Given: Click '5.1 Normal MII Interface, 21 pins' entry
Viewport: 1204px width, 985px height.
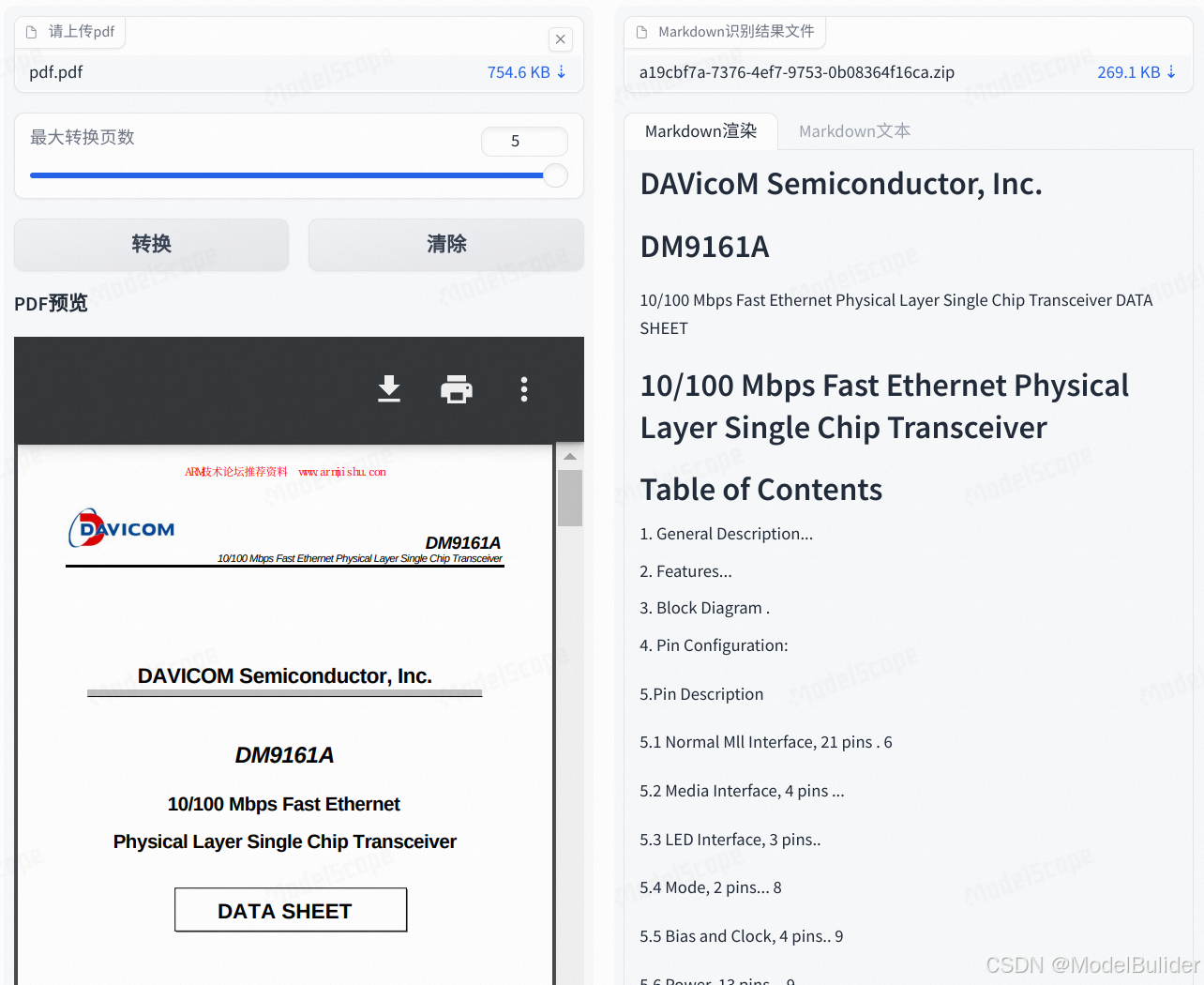Looking at the screenshot, I should [765, 742].
